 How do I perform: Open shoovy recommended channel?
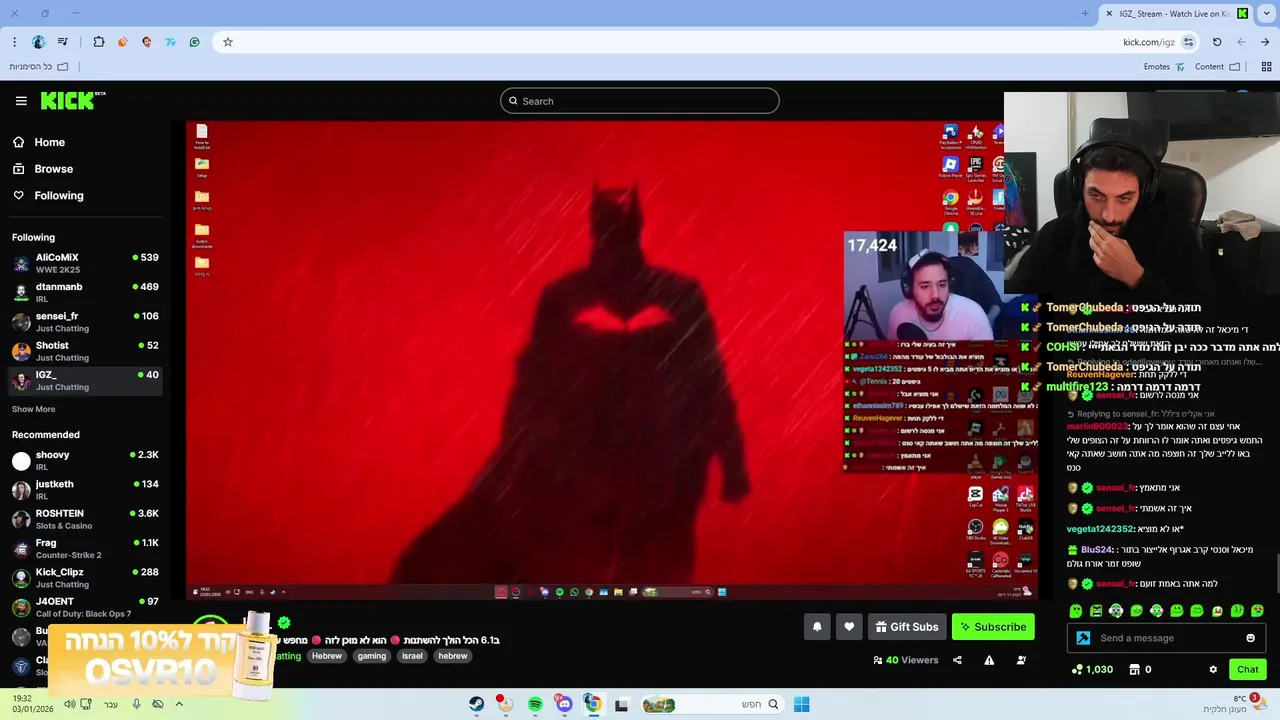(85, 461)
